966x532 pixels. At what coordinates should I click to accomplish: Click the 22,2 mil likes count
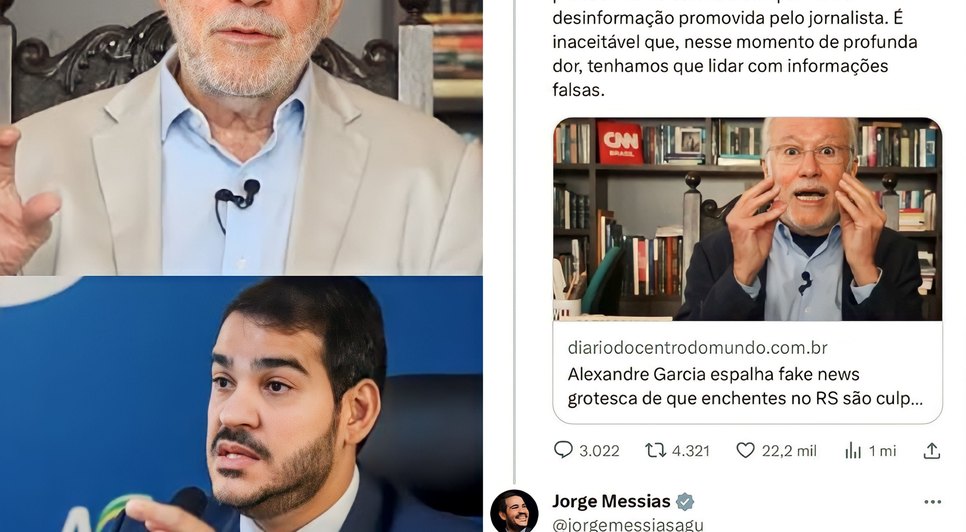click(789, 451)
